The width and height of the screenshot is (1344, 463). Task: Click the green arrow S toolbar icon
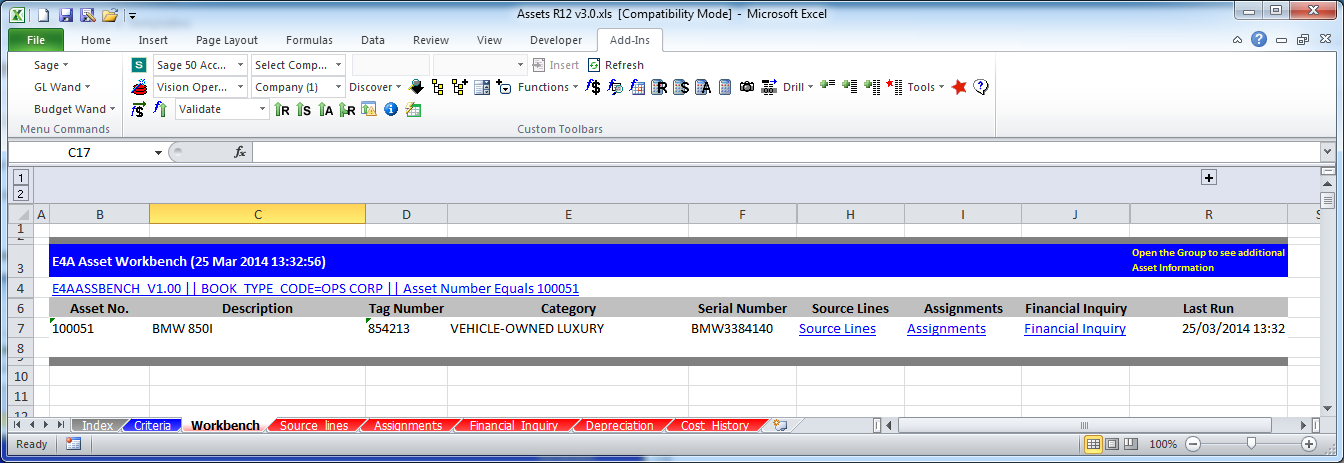(x=304, y=109)
